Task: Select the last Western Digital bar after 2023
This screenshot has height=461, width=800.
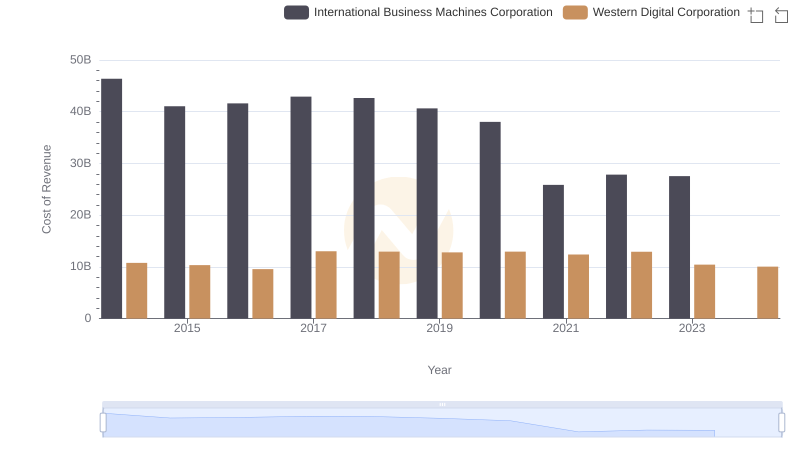Action: point(768,292)
